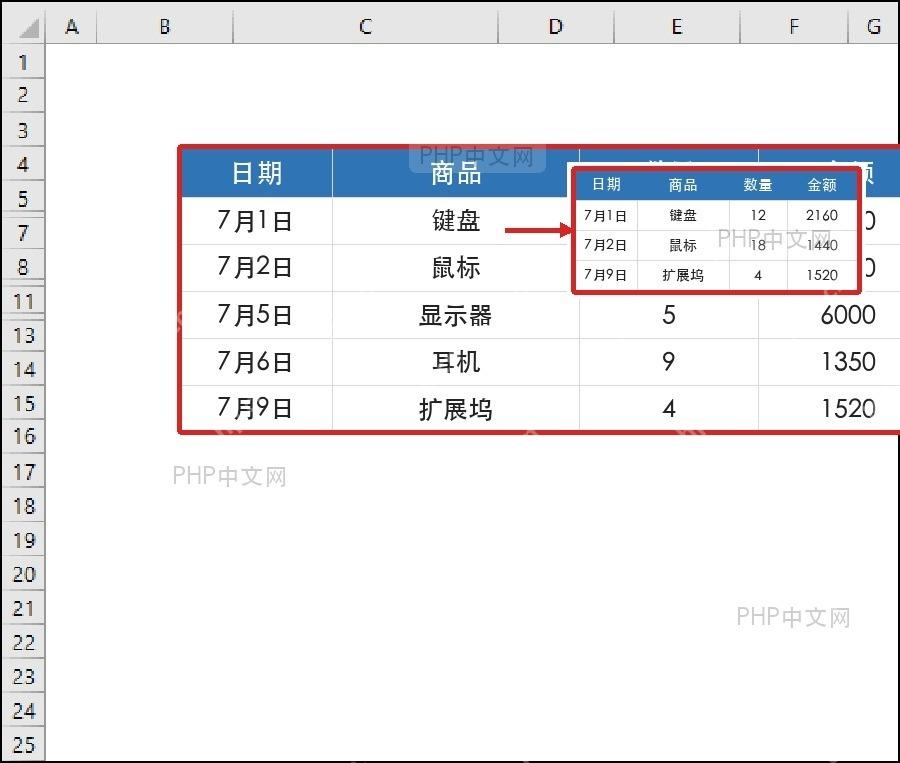Select column A header
This screenshot has width=900, height=763.
(x=71, y=26)
